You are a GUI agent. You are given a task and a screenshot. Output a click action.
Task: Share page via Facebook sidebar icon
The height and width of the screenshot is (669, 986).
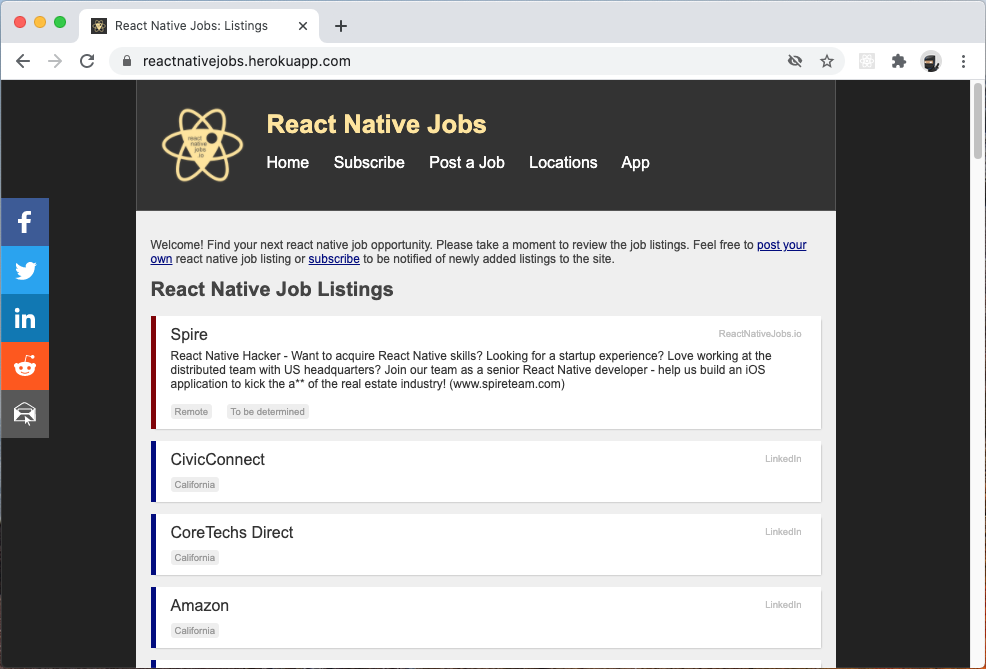coord(25,222)
